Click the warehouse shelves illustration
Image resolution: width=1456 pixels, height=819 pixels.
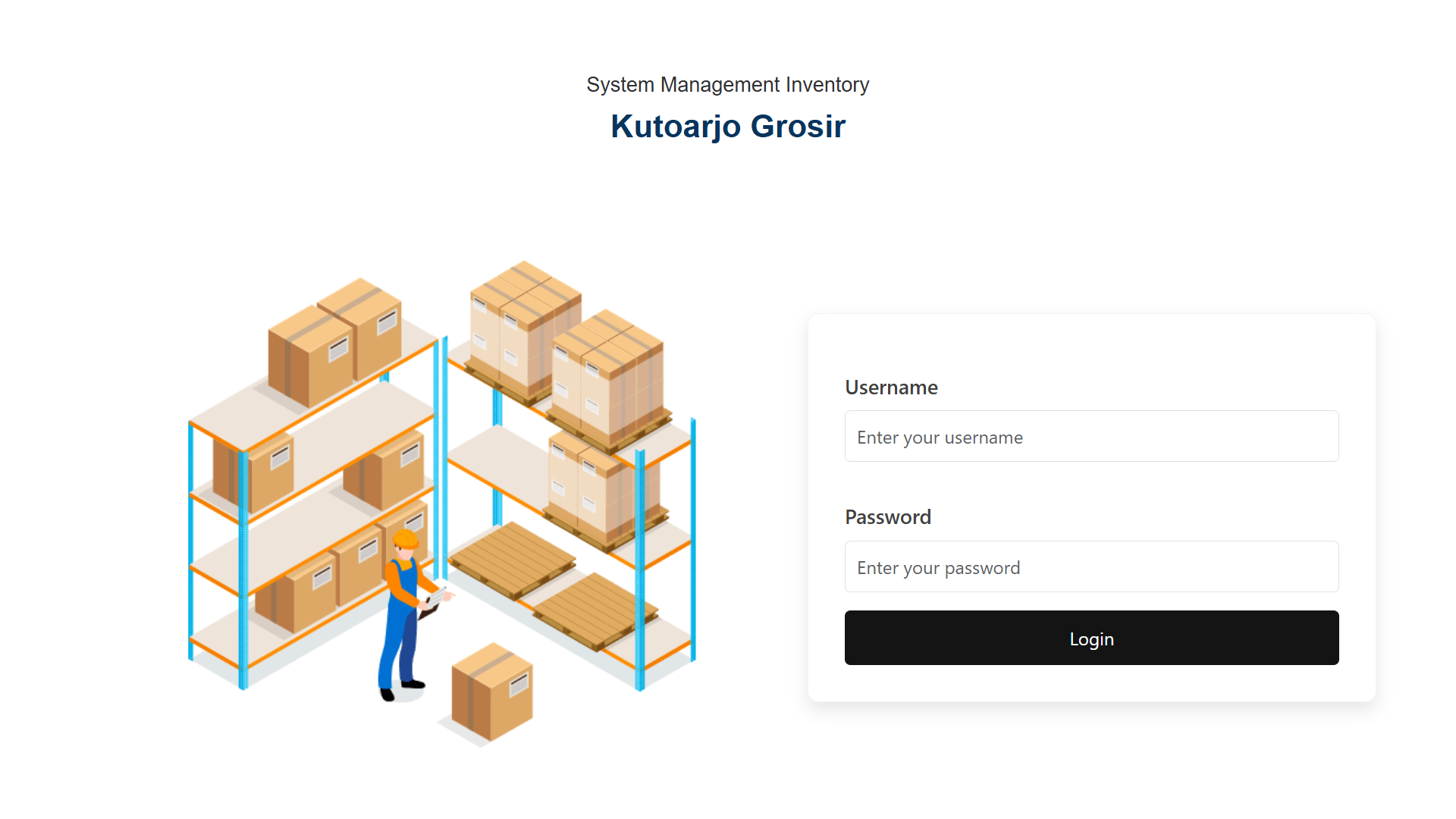(441, 504)
